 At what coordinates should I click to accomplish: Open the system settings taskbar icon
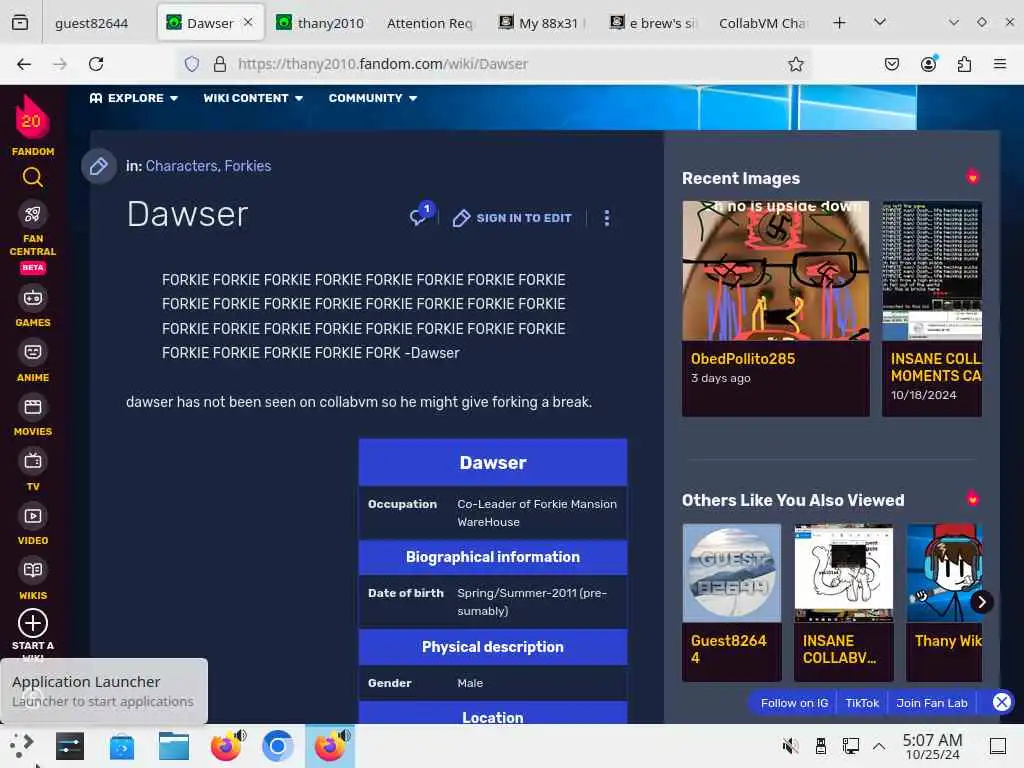coord(70,746)
